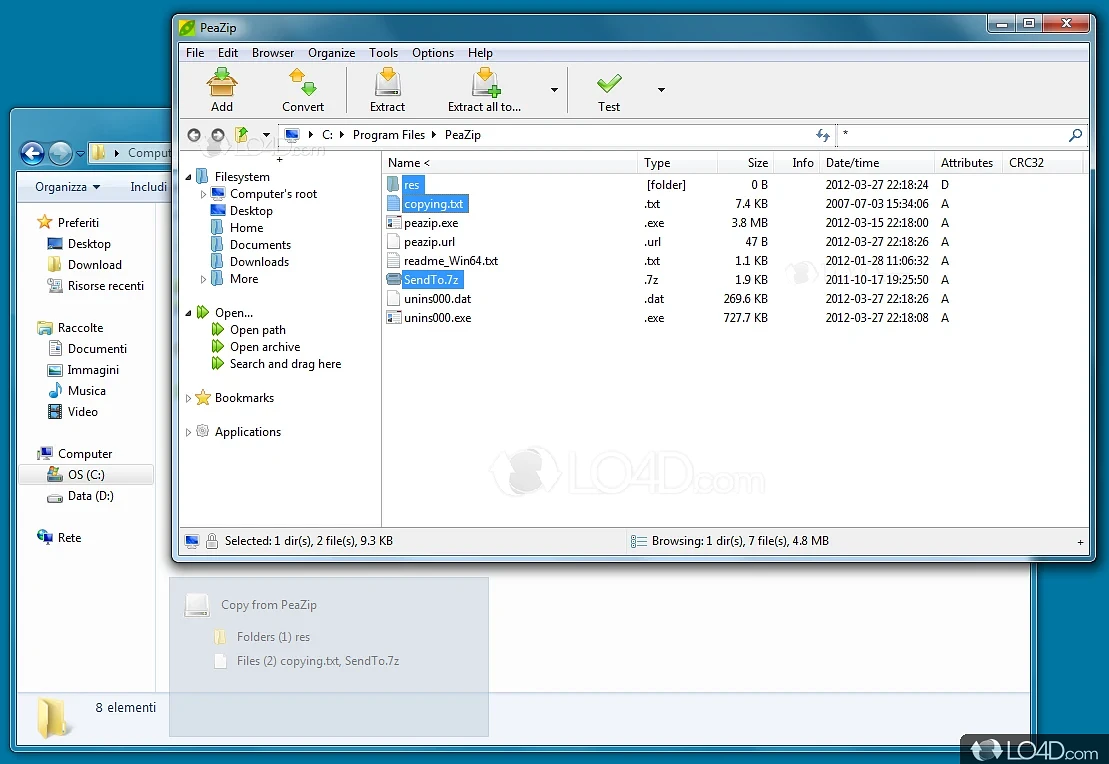1109x764 pixels.
Task: Select Desktop in the Filesystem tree
Action: 251,211
